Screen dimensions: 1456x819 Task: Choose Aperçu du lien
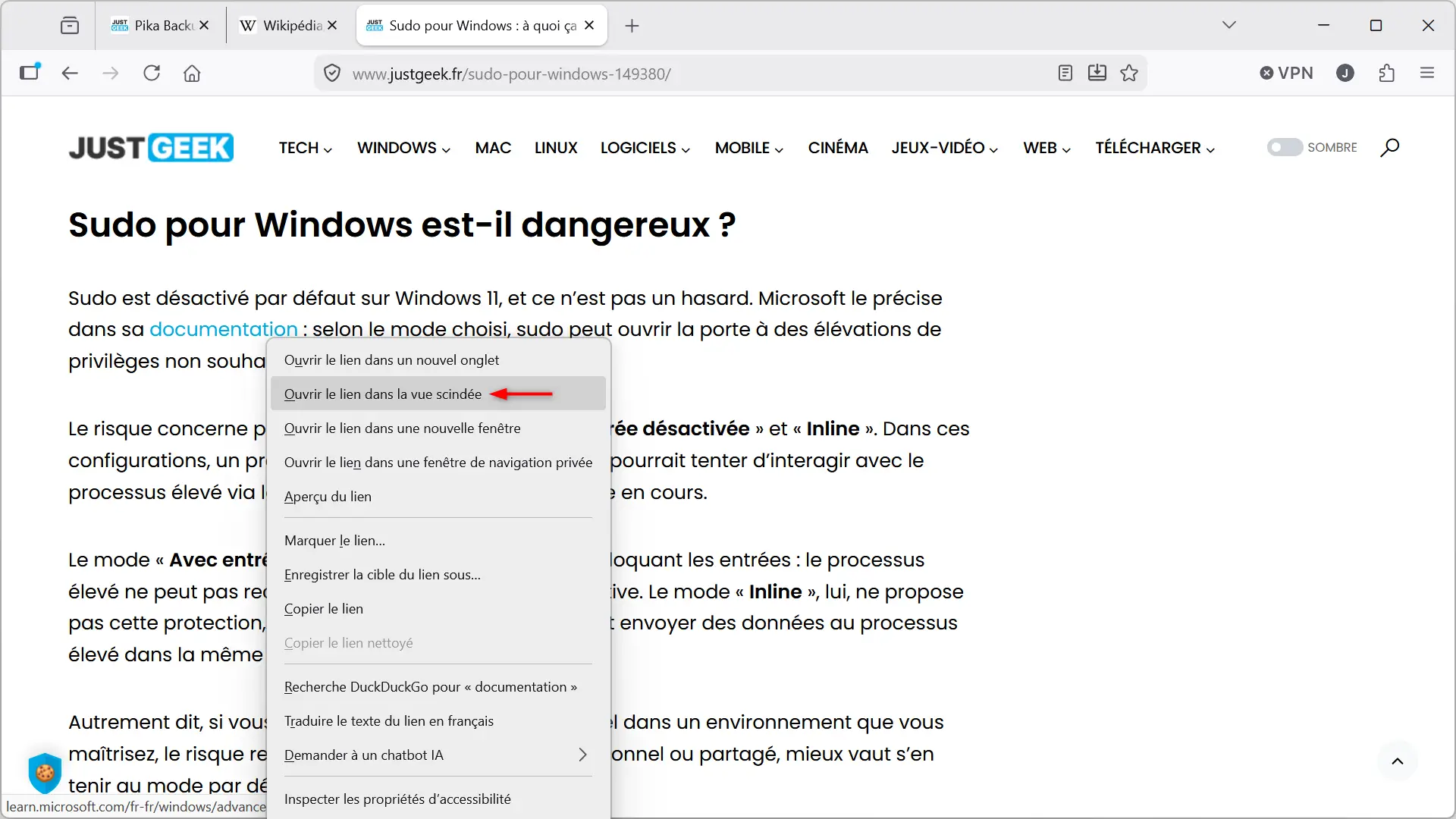point(438,497)
